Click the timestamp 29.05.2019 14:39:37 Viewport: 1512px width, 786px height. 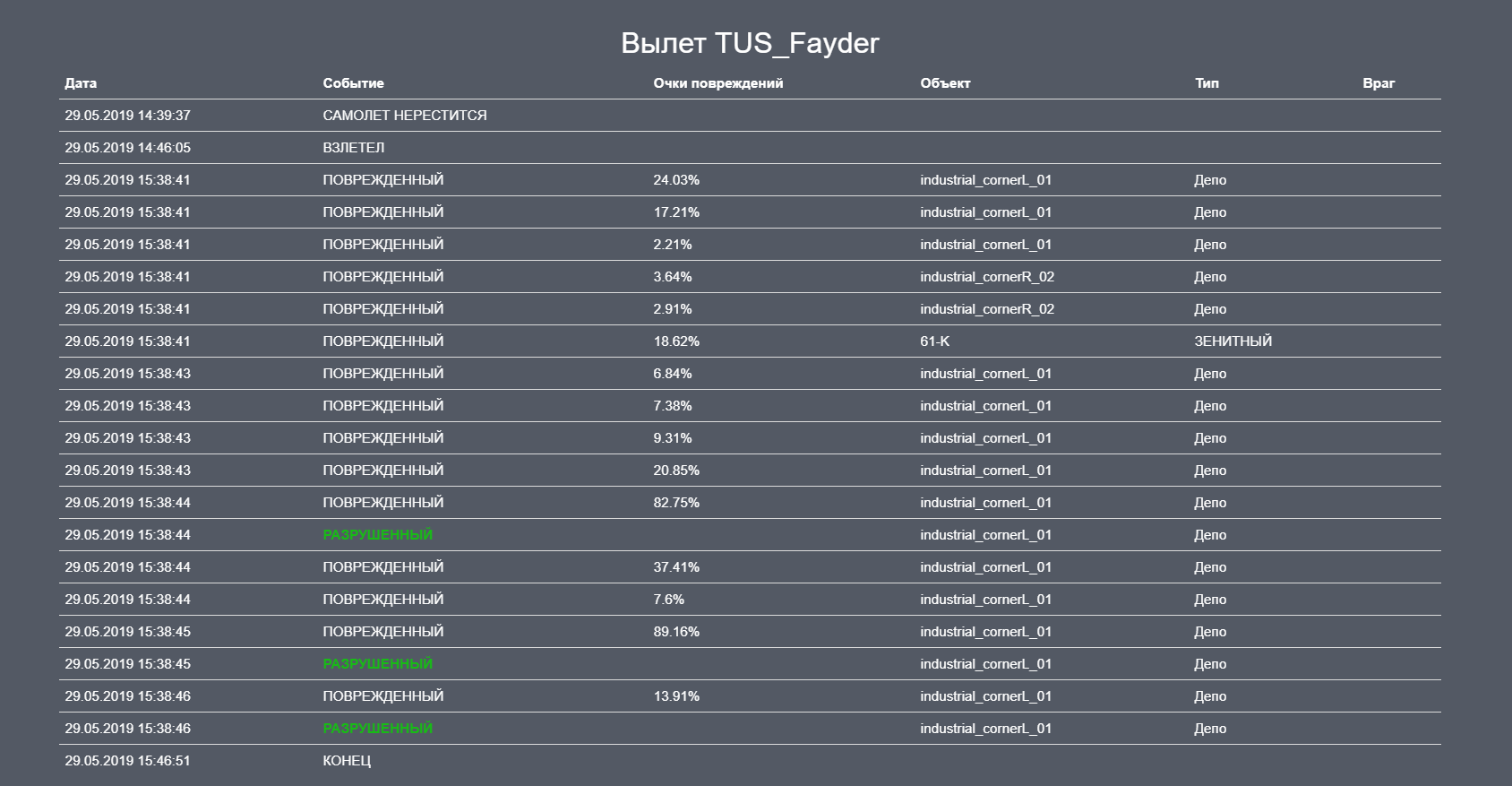(x=127, y=116)
